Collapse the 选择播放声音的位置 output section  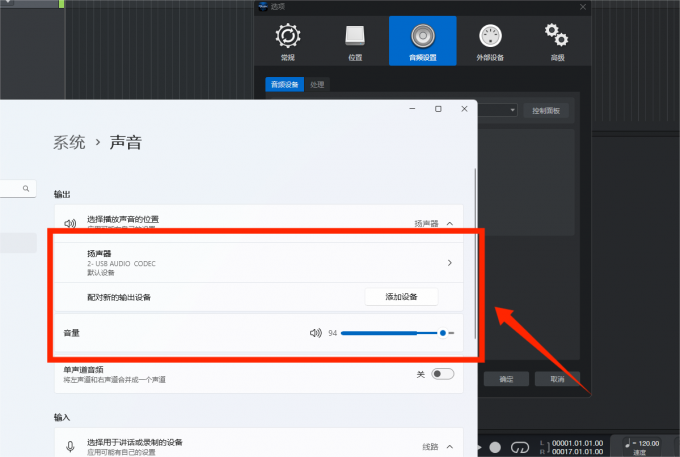point(450,223)
